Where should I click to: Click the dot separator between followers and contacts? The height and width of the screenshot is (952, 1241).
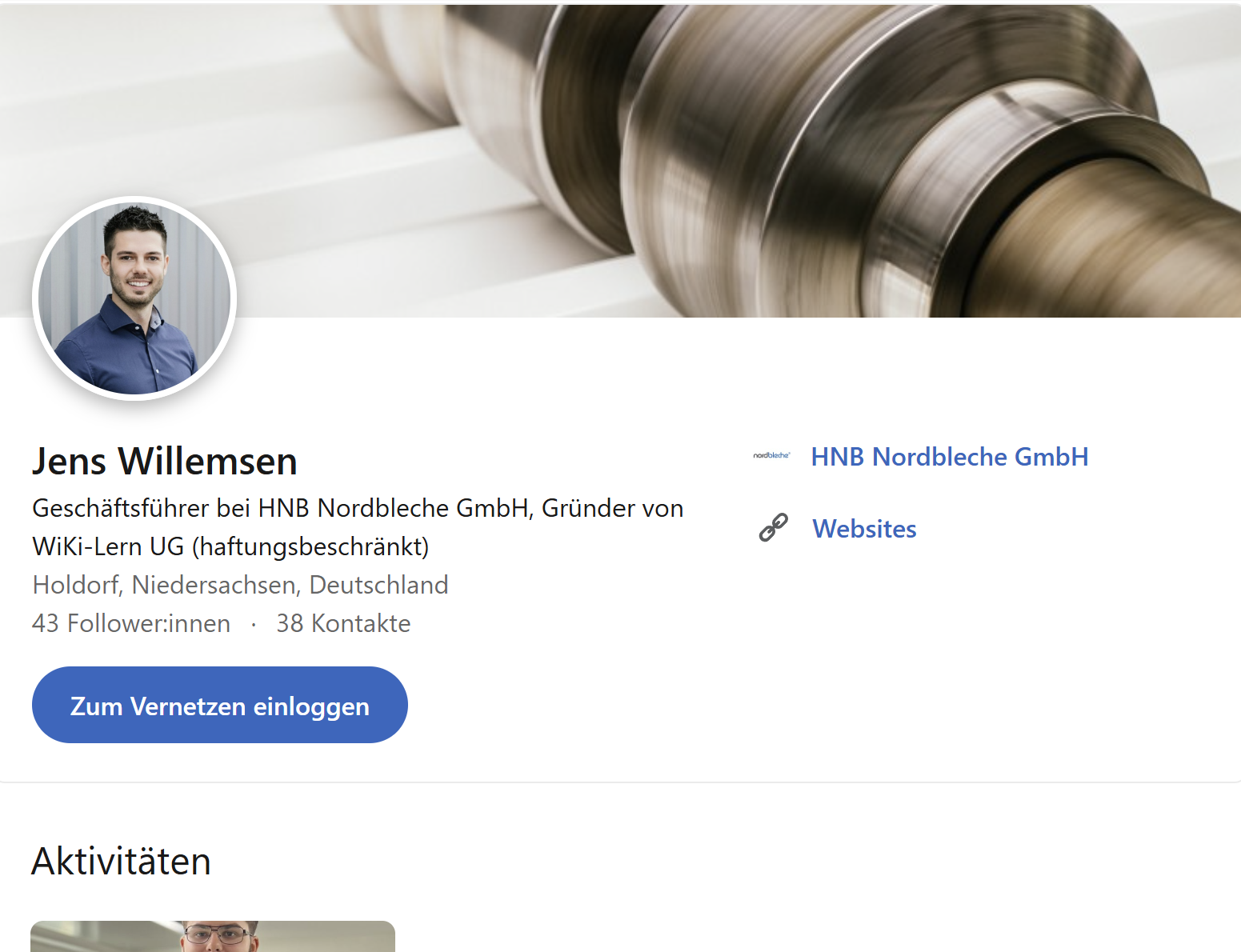click(254, 624)
